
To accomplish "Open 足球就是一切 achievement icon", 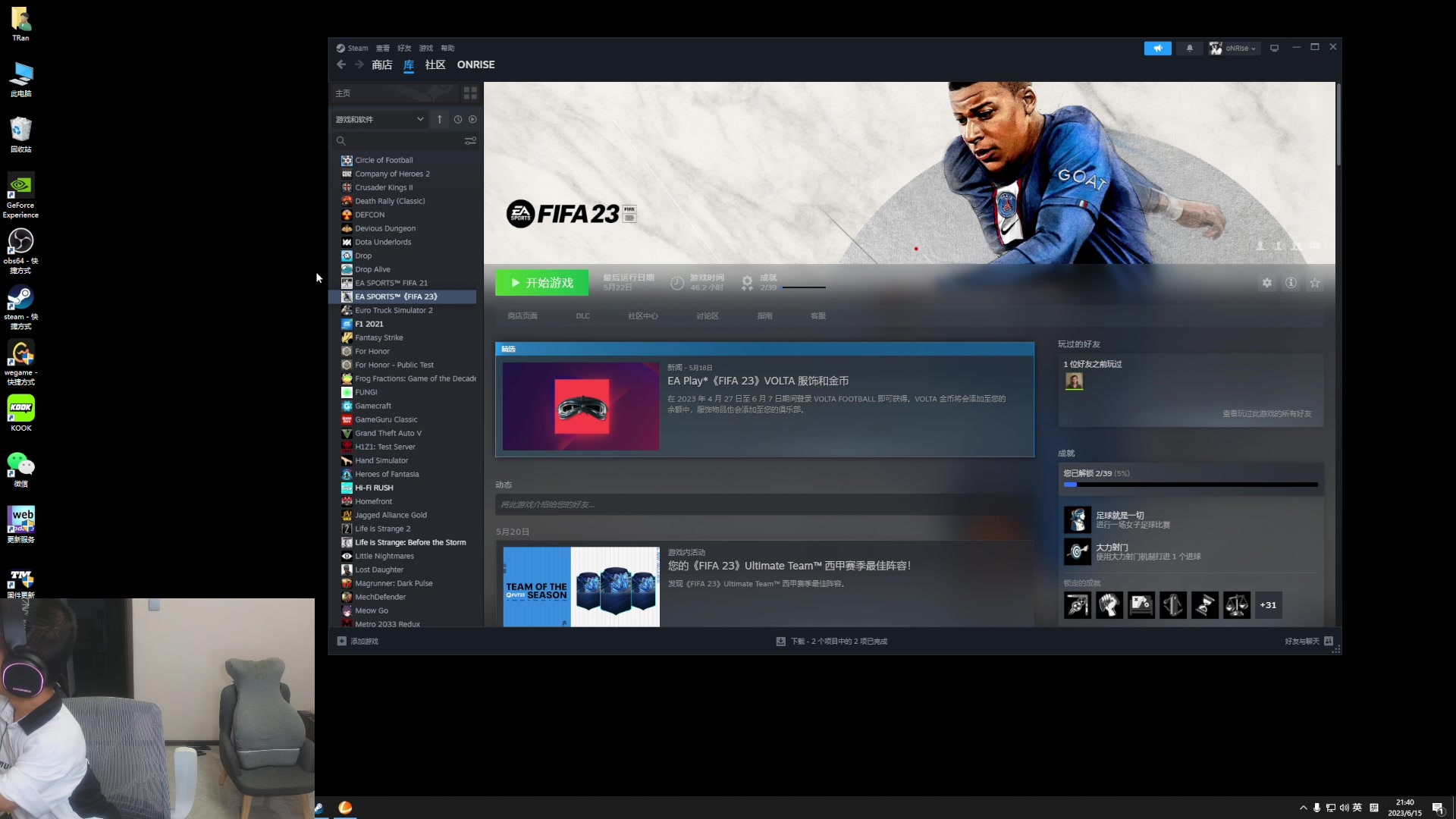I will click(1078, 519).
